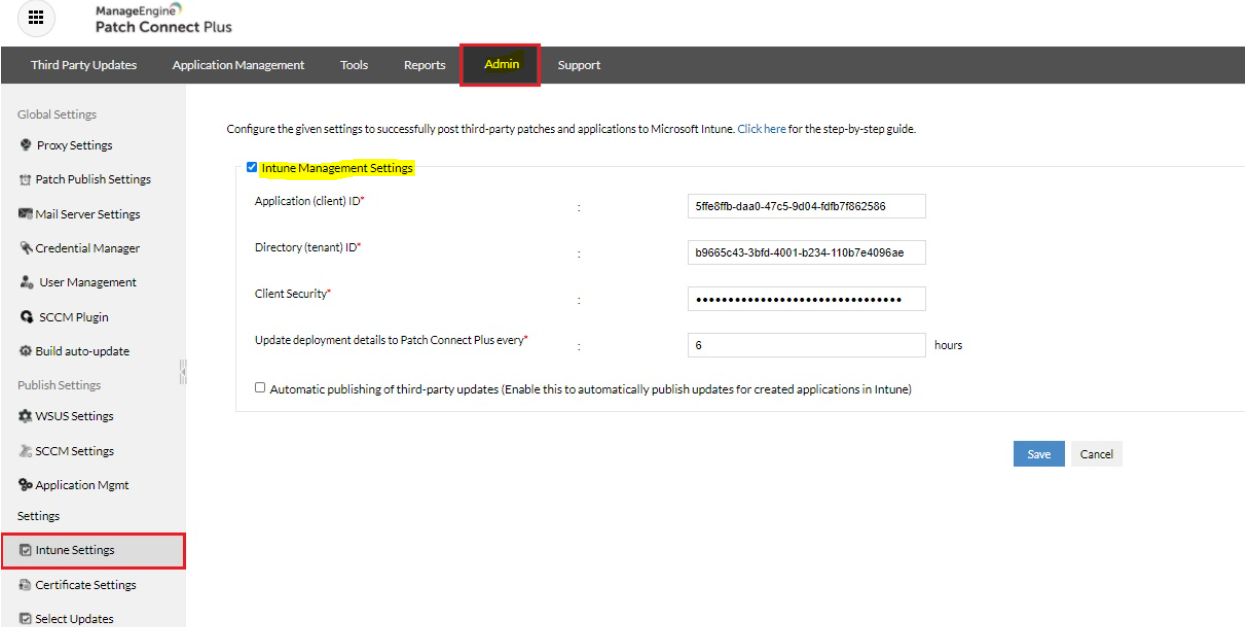1245x627 pixels.
Task: Open the Tools menu tab
Action: 354,65
